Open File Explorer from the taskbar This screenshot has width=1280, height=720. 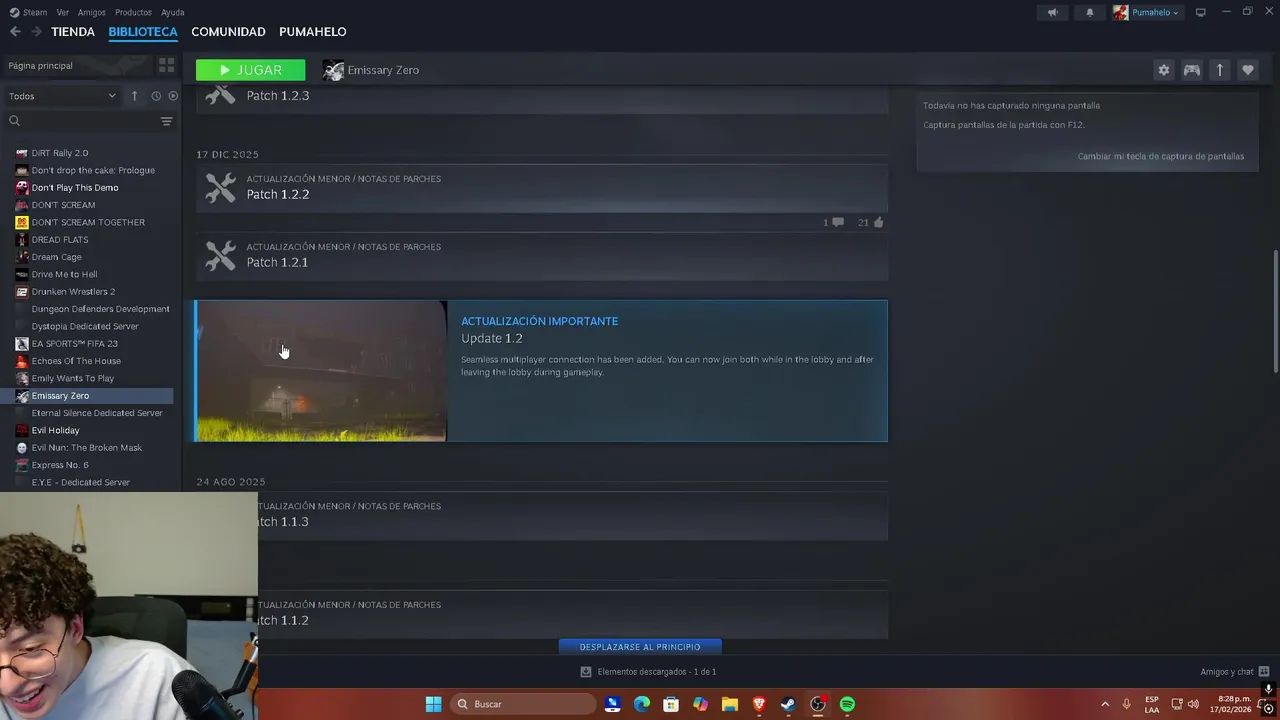click(x=730, y=704)
